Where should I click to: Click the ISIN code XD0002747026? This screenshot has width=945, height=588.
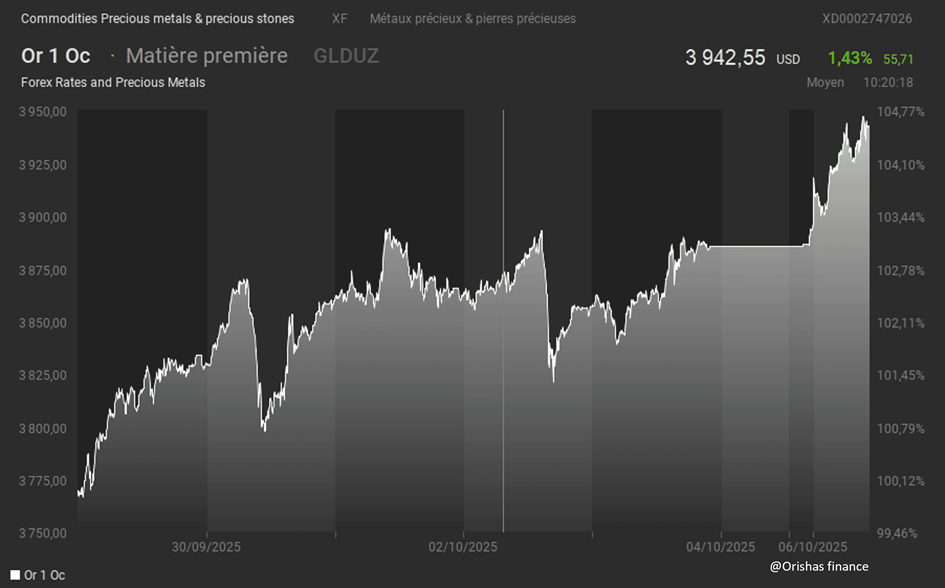(x=866, y=19)
